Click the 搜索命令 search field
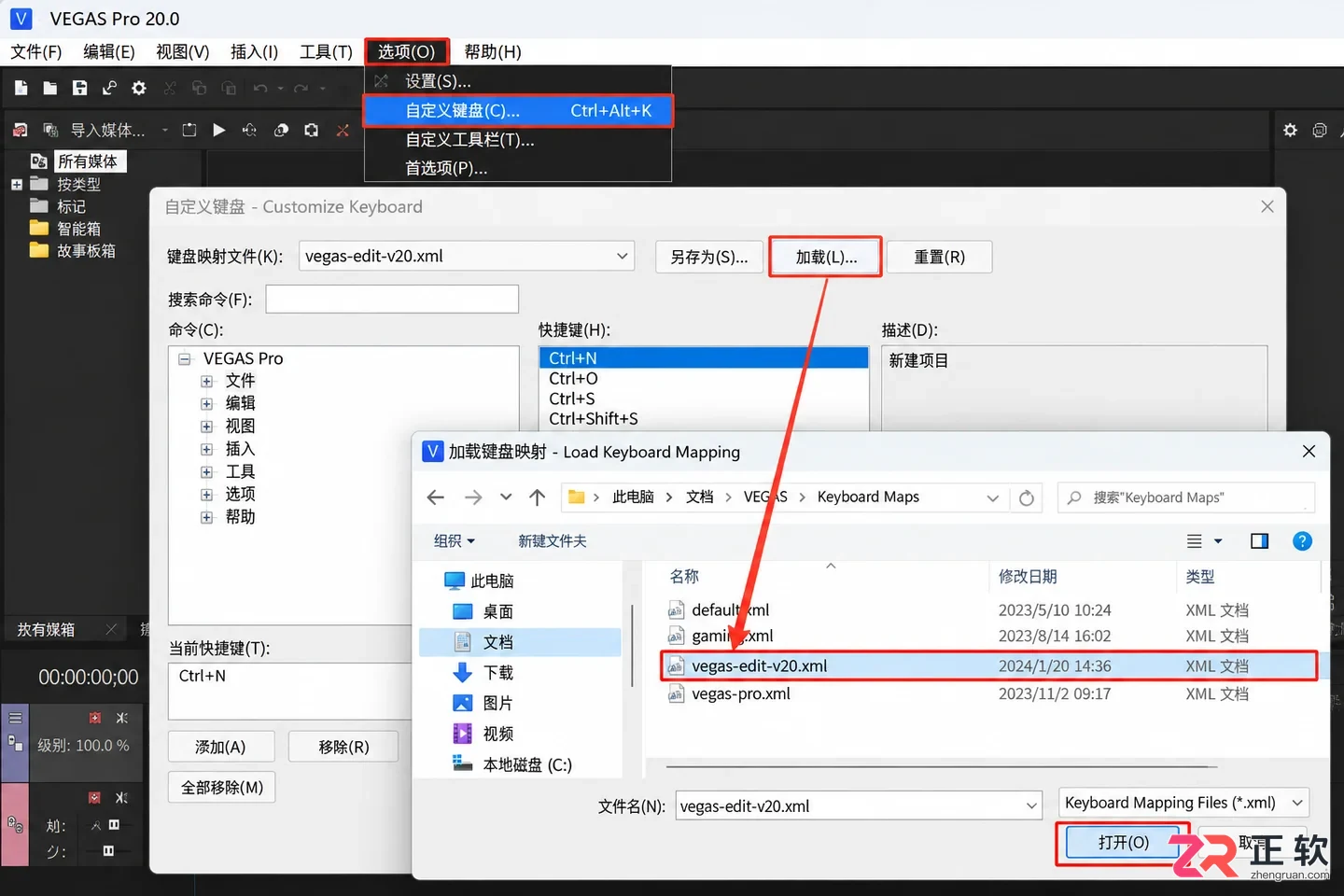1344x896 pixels. click(392, 299)
